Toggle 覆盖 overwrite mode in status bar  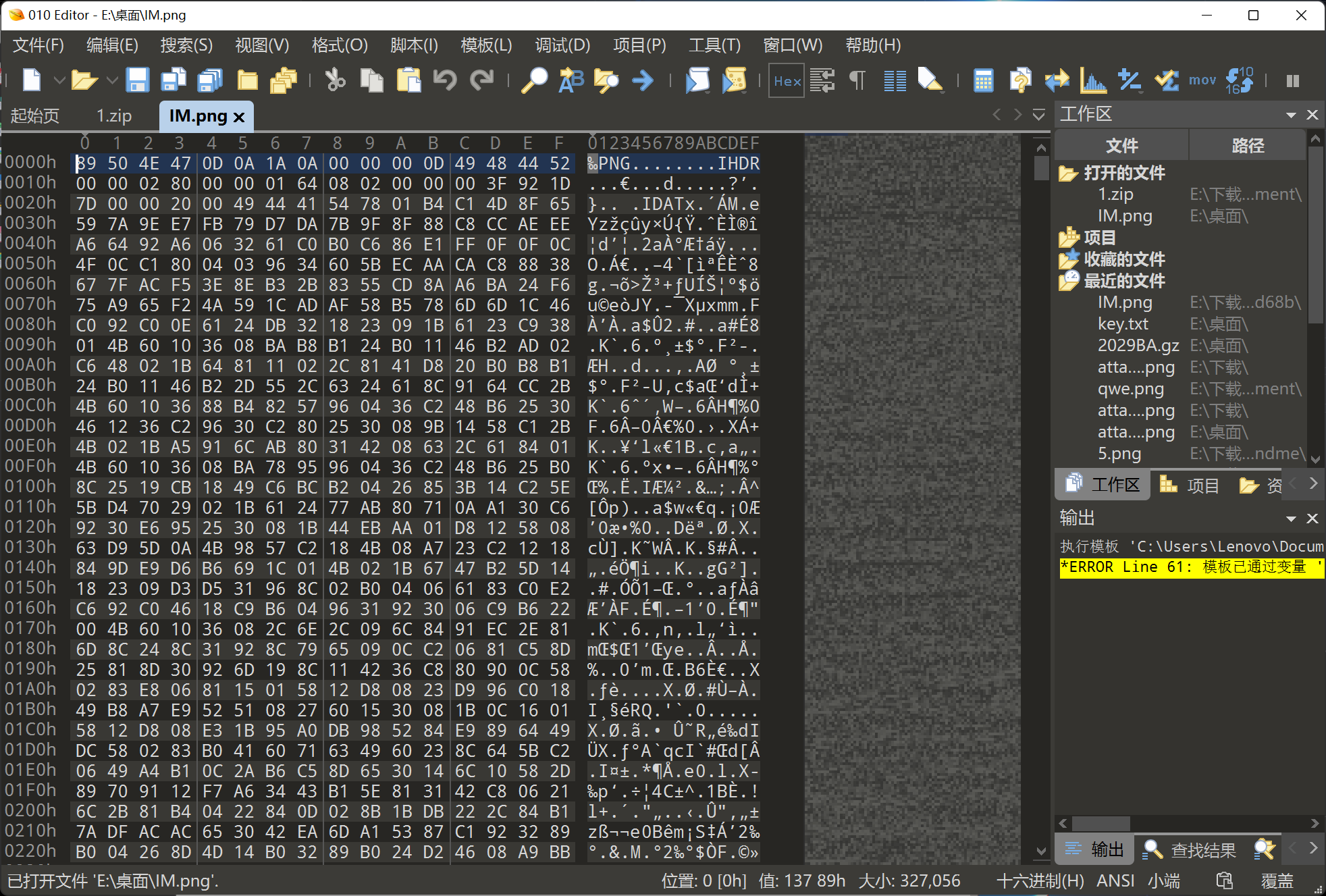[1277, 881]
